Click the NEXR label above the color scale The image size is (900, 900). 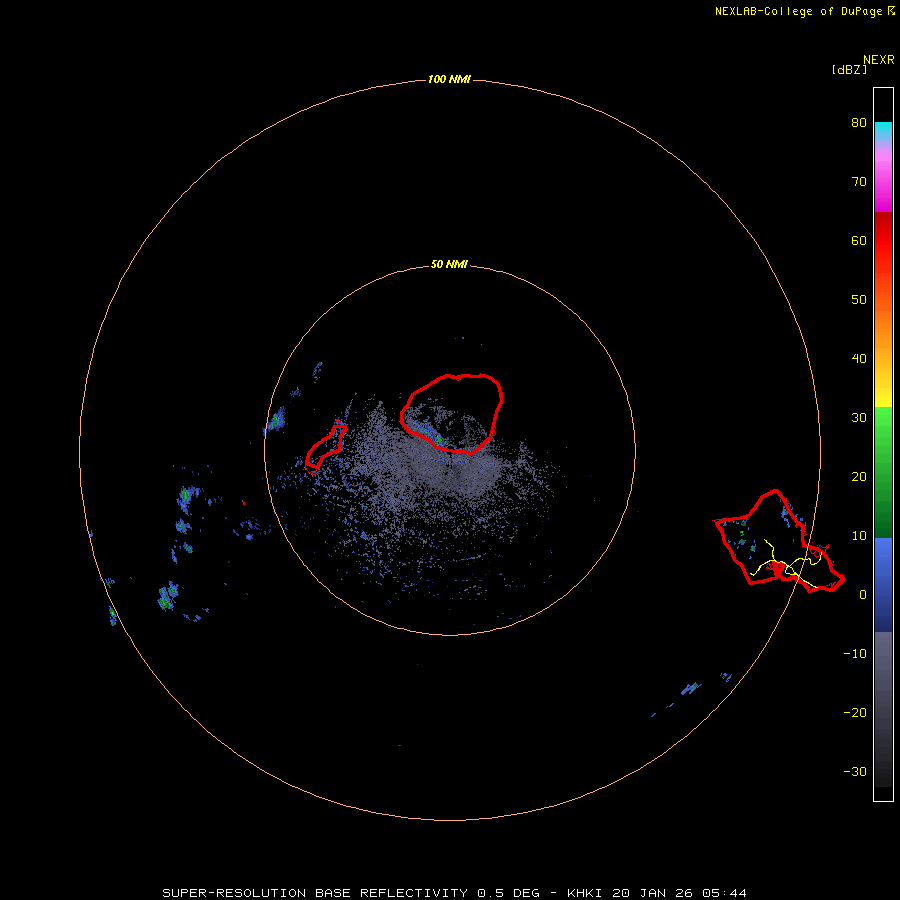[878, 60]
